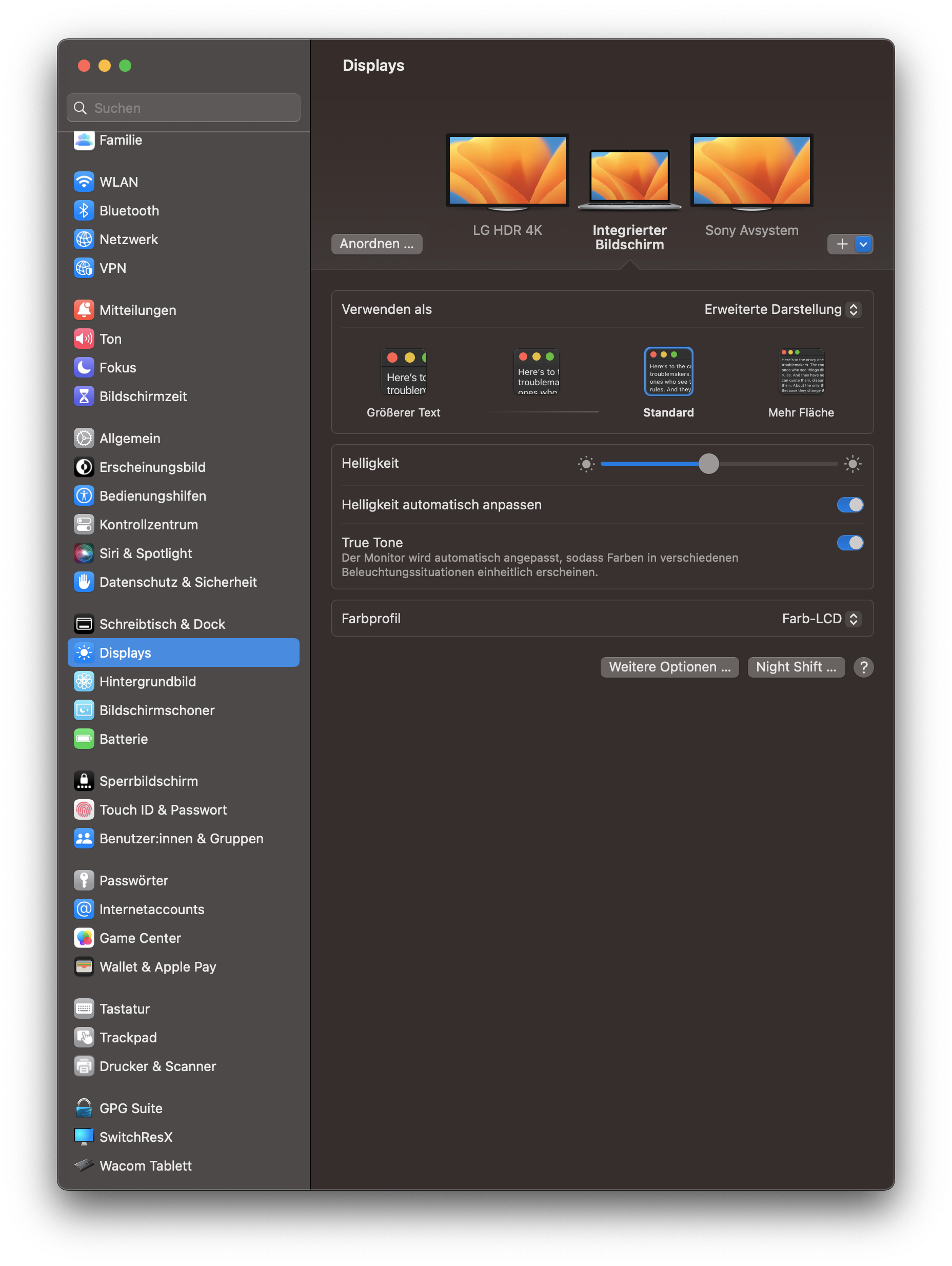Image resolution: width=952 pixels, height=1266 pixels.
Task: Click the Weitere Optionen button
Action: (x=669, y=667)
